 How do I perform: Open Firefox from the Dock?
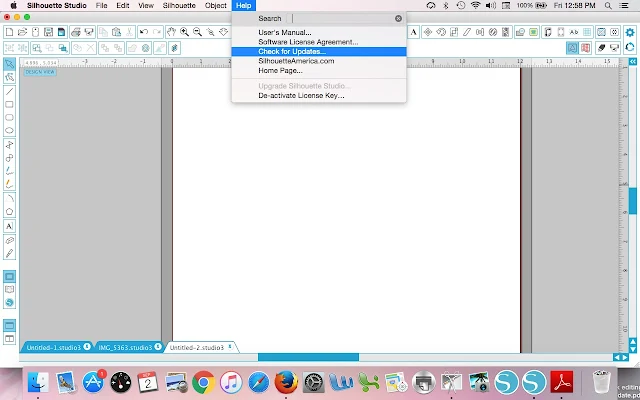pos(286,382)
